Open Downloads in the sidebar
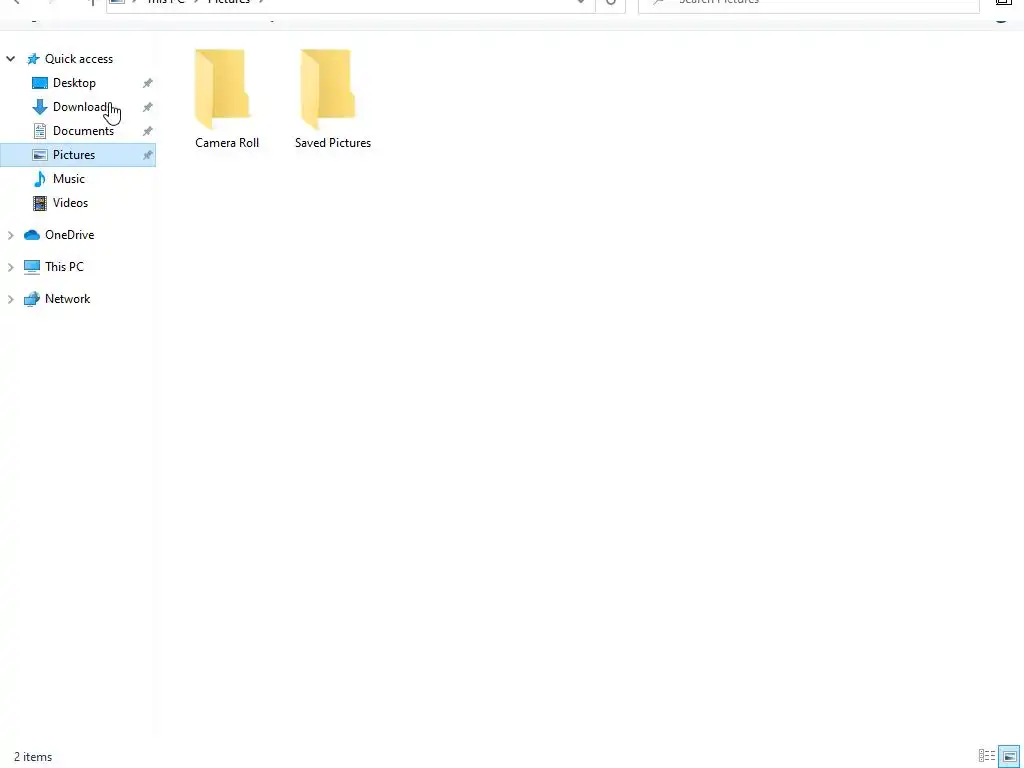 pyautogui.click(x=82, y=107)
